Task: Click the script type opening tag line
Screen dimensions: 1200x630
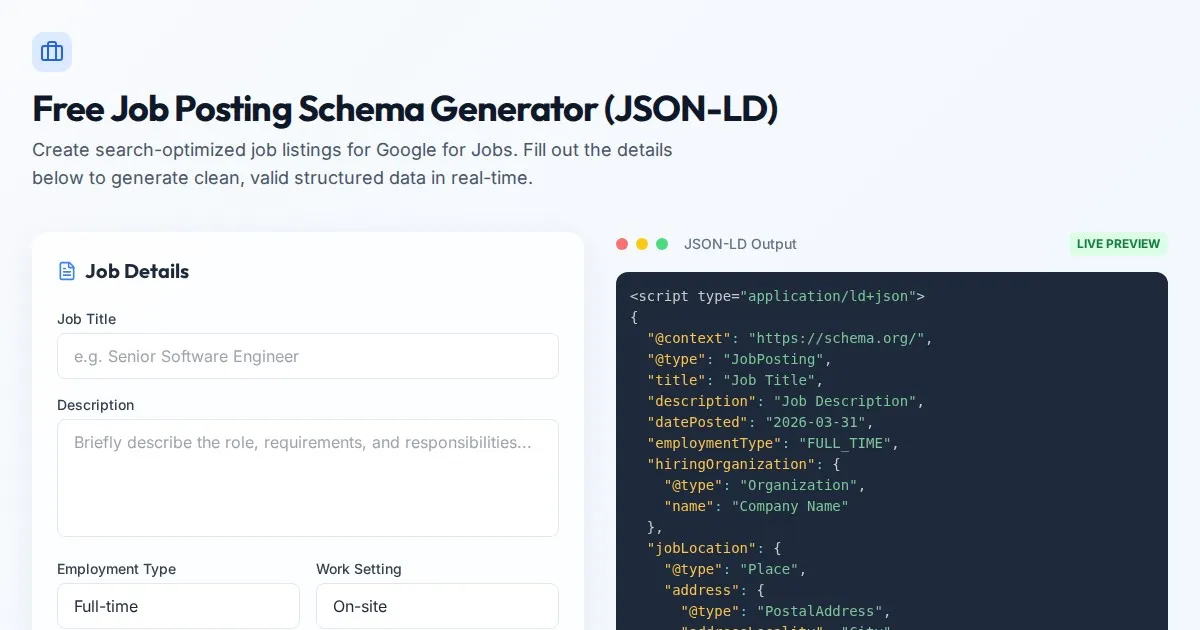Action: 777,296
